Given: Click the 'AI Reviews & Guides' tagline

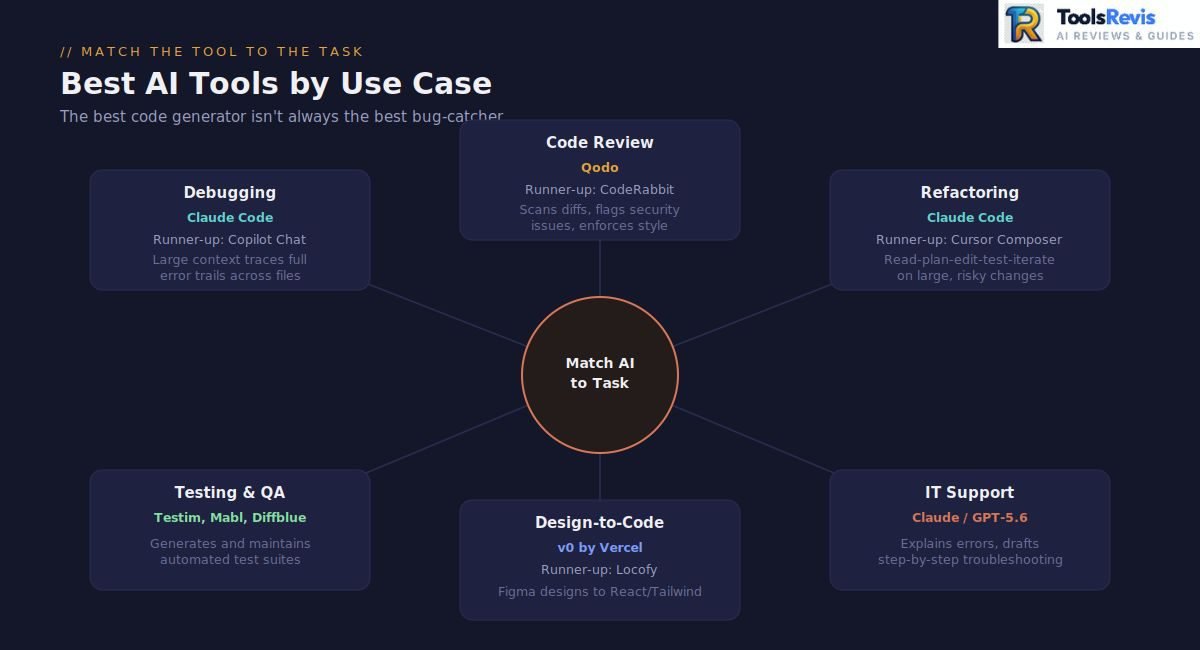Looking at the screenshot, I should point(1125,36).
